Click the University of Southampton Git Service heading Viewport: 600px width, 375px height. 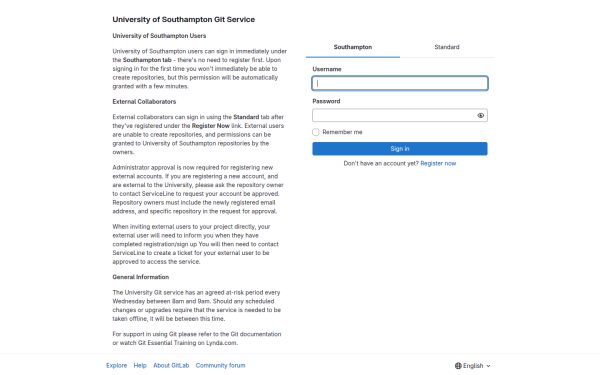(x=184, y=20)
